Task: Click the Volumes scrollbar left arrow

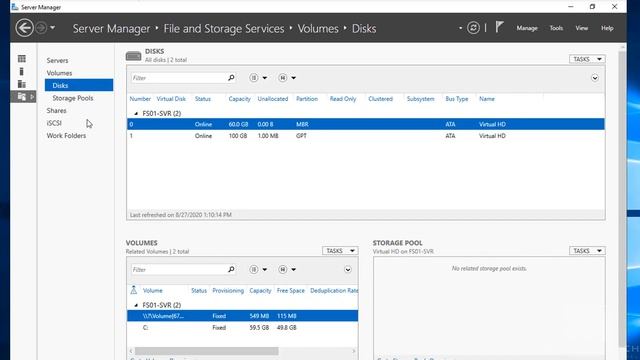Action: (x=131, y=351)
